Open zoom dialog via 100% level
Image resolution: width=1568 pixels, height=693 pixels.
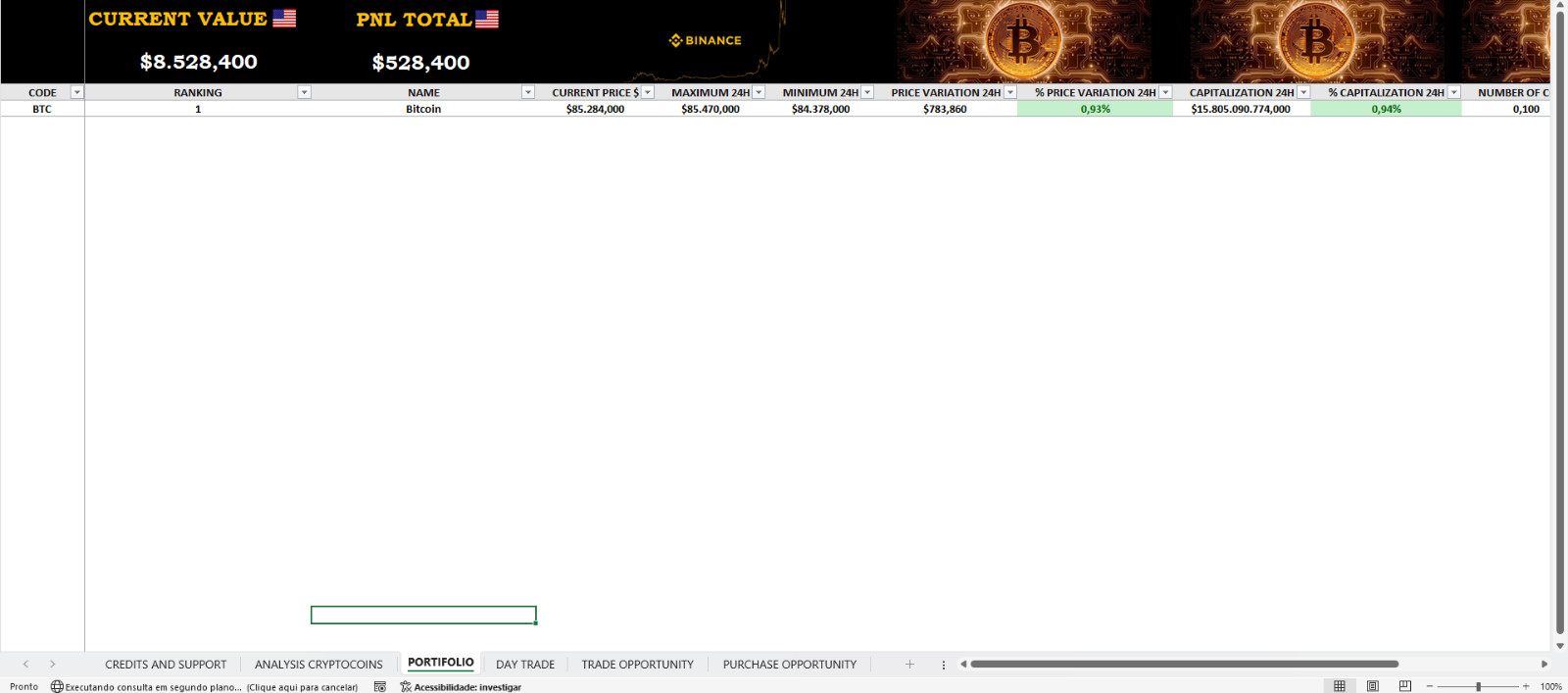(x=1550, y=687)
